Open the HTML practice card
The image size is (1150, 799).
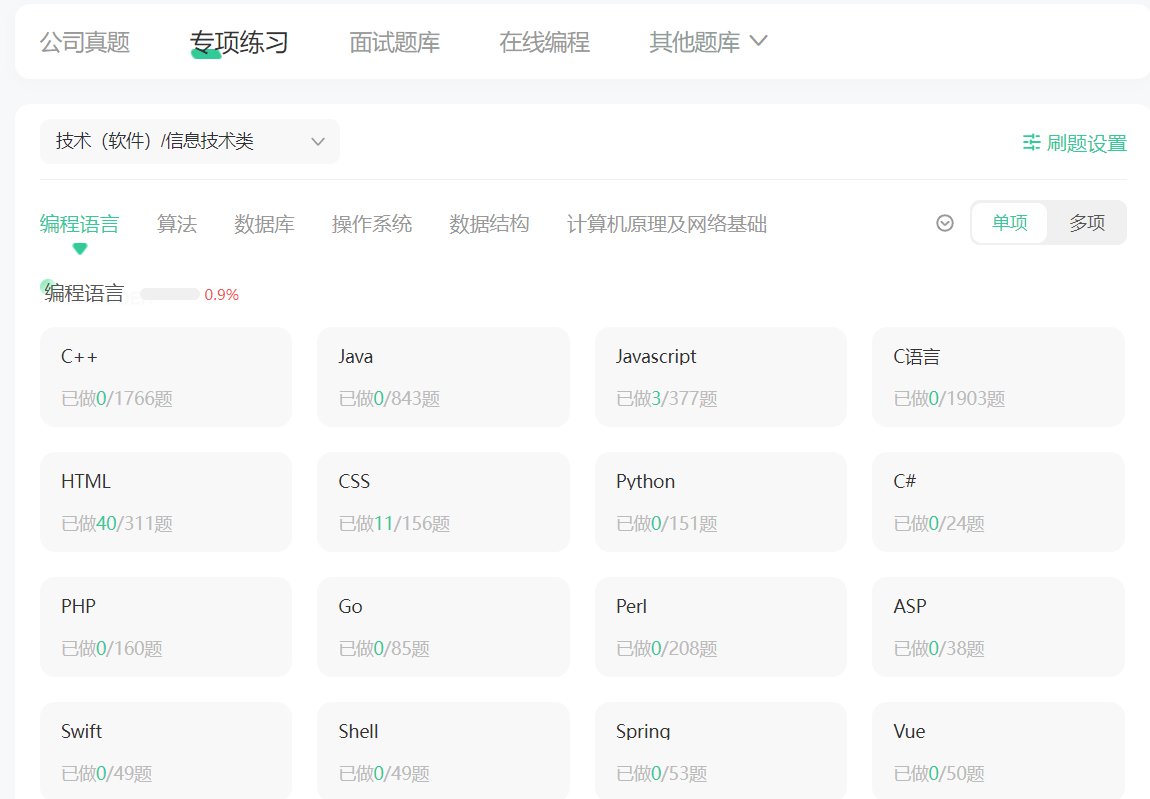[166, 502]
